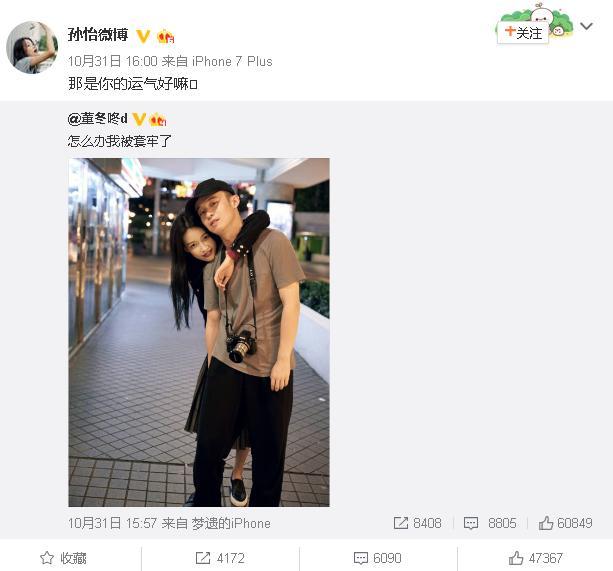The image size is (613, 571).
Task: Open the 10月31日 16:00 post timestamp
Action: click(x=113, y=61)
